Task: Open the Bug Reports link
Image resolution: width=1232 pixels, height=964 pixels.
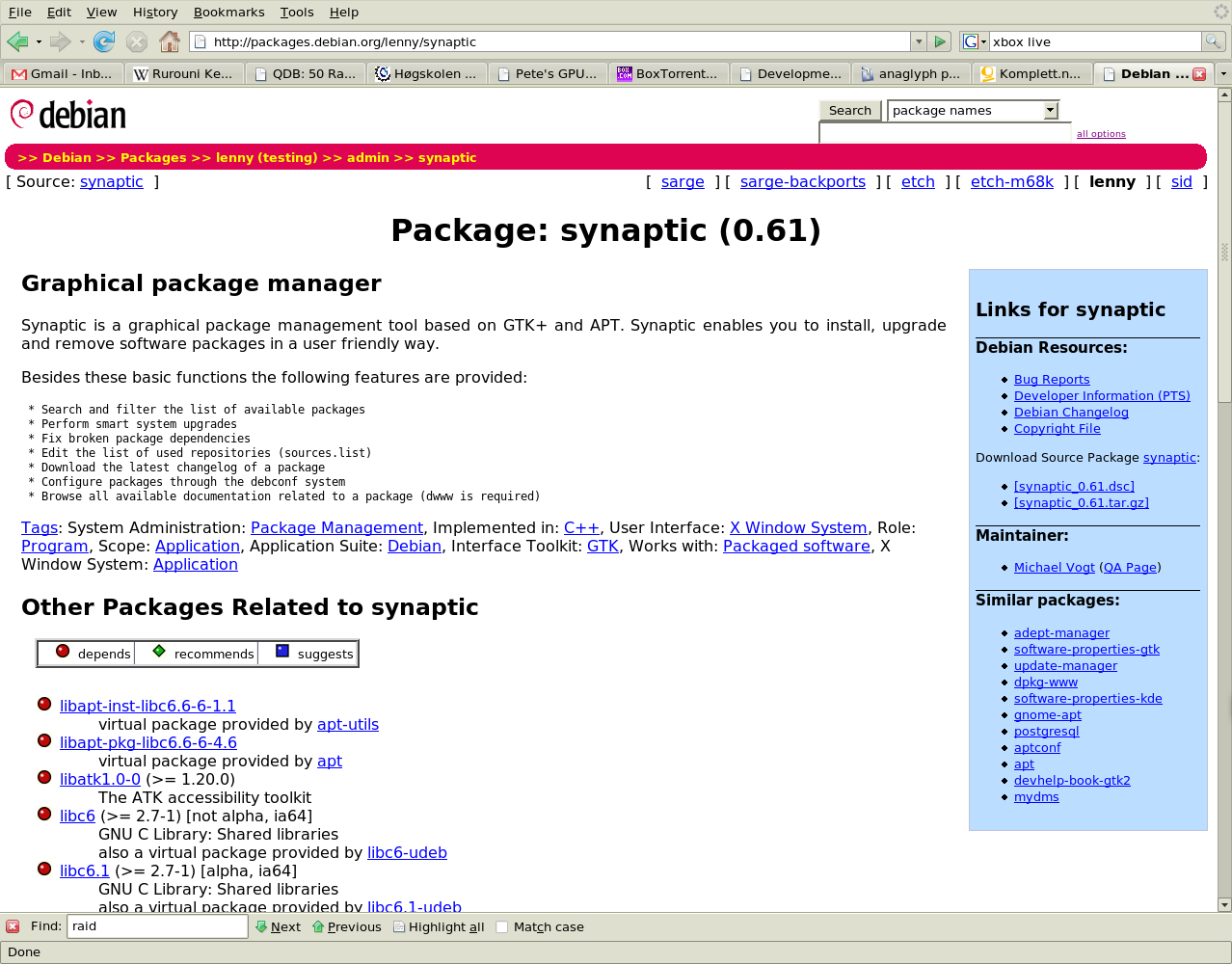Action: click(x=1052, y=380)
